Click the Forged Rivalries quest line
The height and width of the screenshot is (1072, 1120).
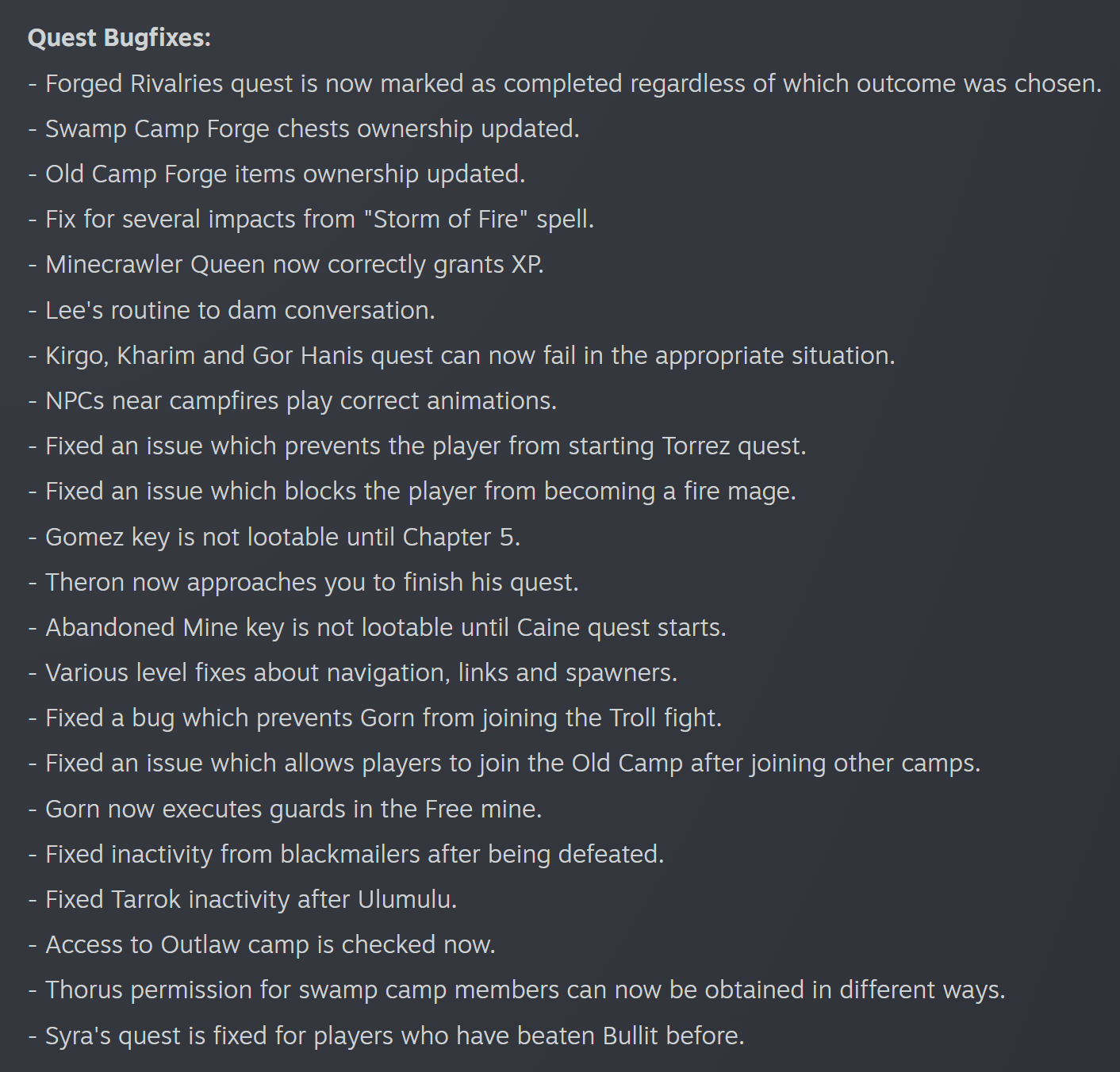pos(565,83)
